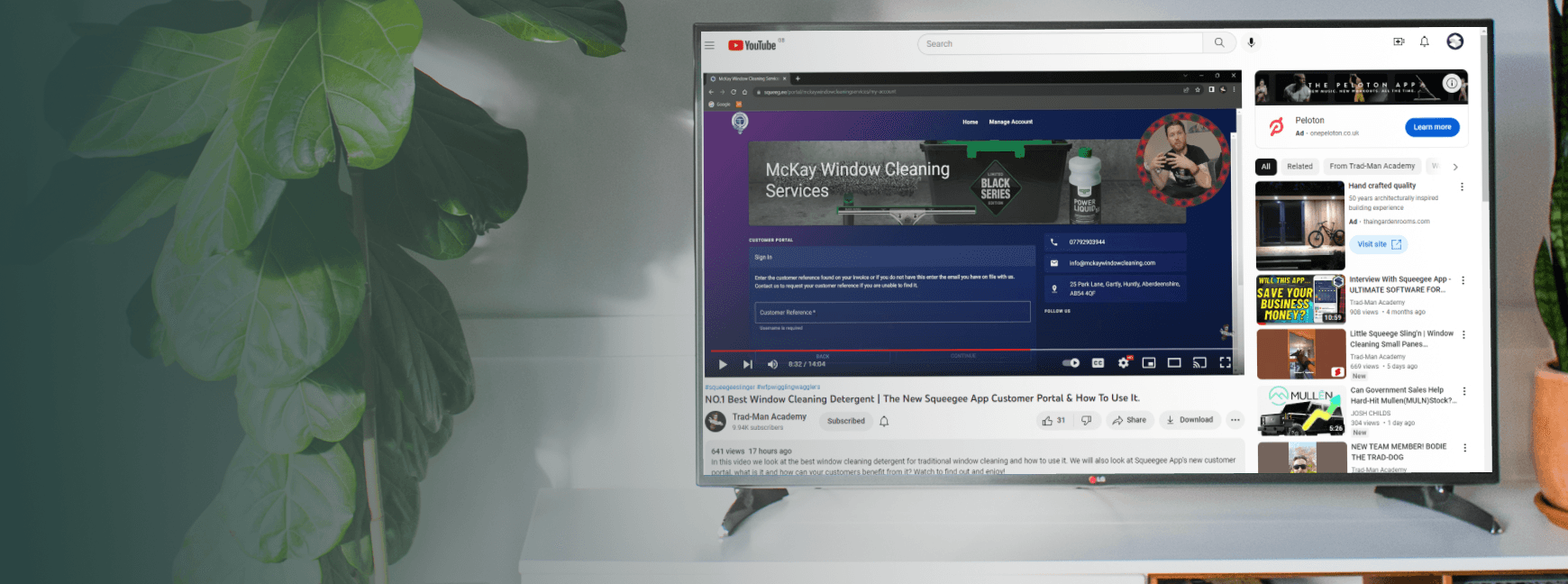The width and height of the screenshot is (1568, 584).
Task: Toggle closed captions with the CC button
Action: tap(1098, 363)
